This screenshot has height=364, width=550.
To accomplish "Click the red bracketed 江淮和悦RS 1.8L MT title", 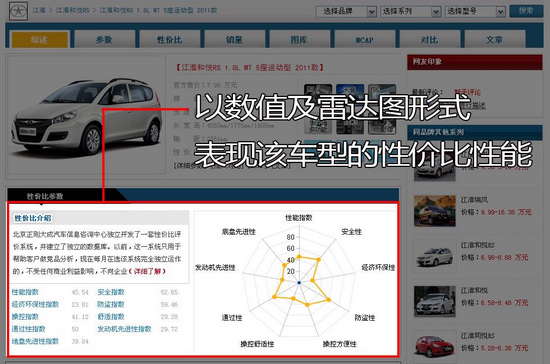I will [249, 67].
